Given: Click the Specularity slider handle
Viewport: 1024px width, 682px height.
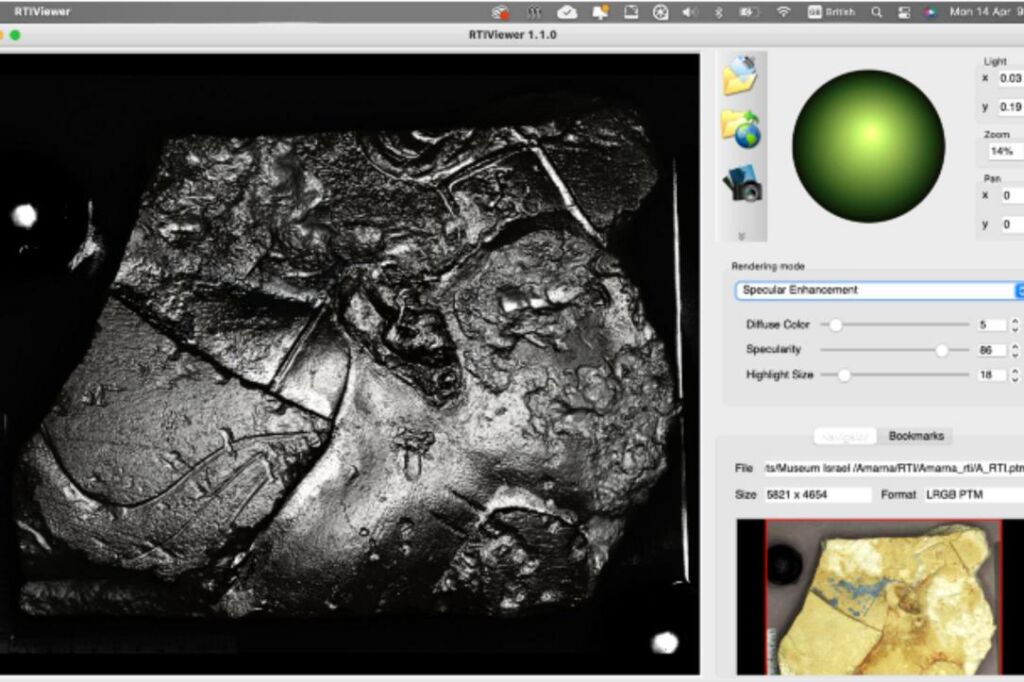Looking at the screenshot, I should (942, 350).
